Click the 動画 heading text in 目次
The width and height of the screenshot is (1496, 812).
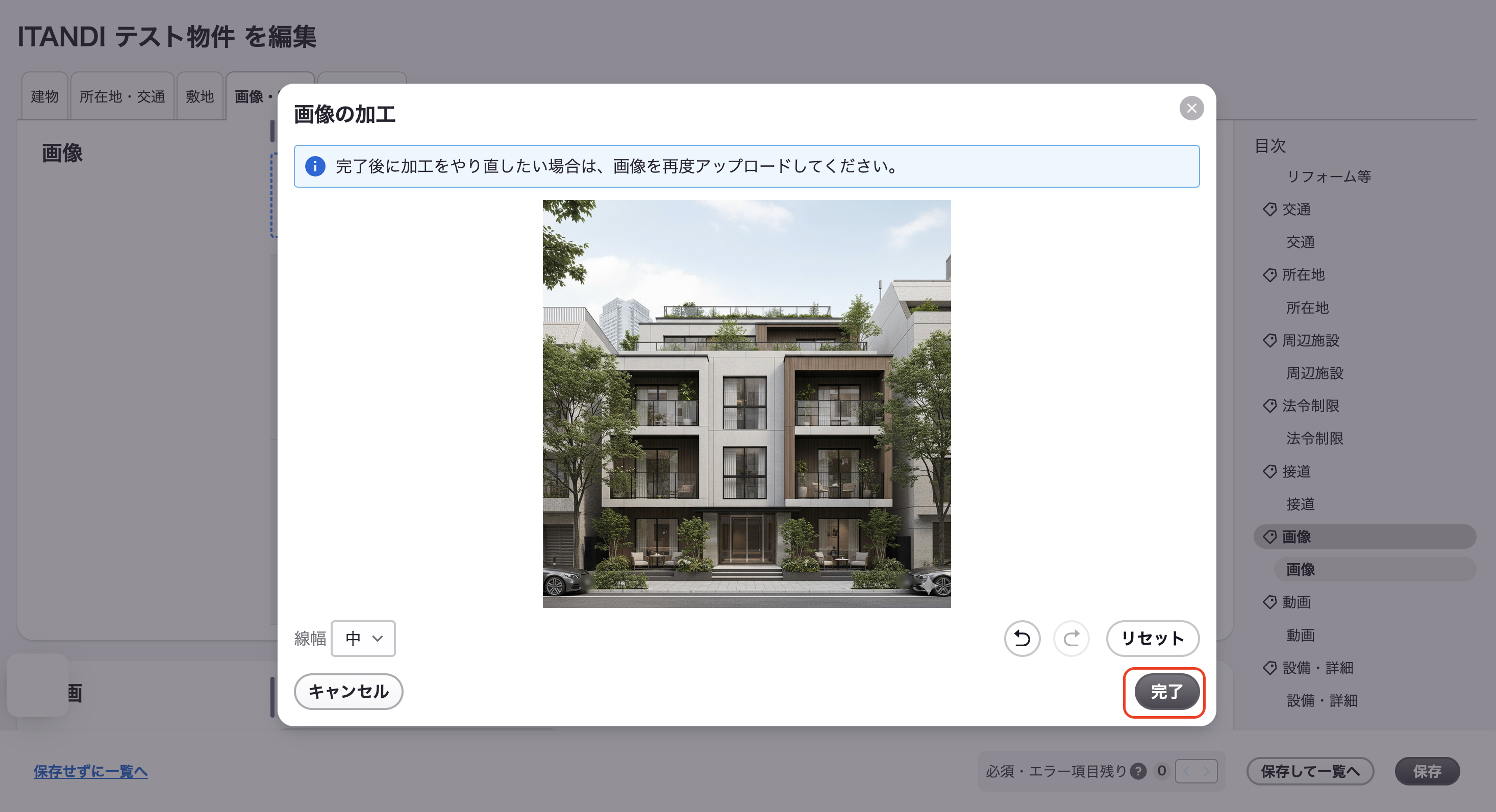pyautogui.click(x=1296, y=602)
